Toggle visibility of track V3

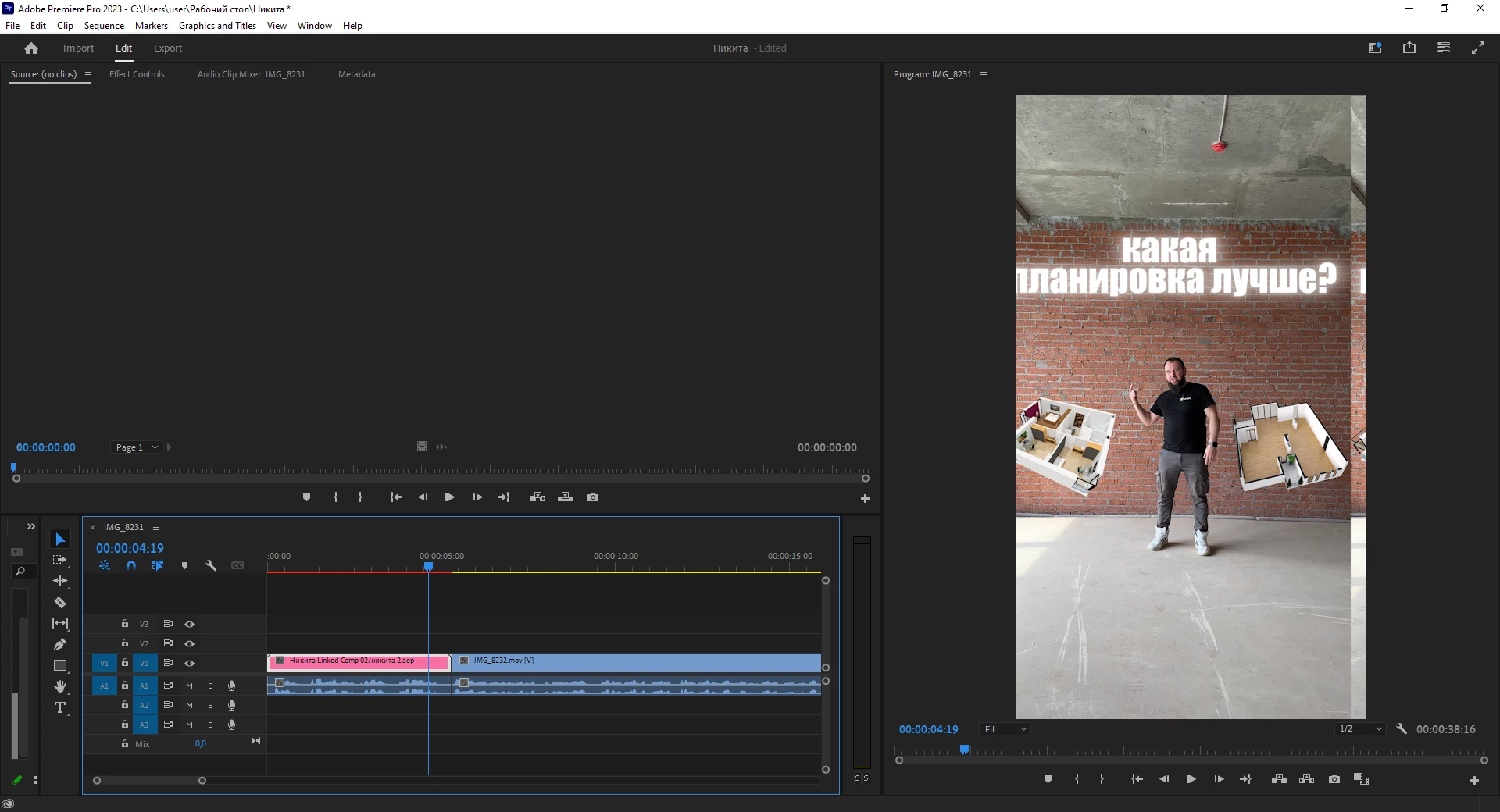(189, 624)
